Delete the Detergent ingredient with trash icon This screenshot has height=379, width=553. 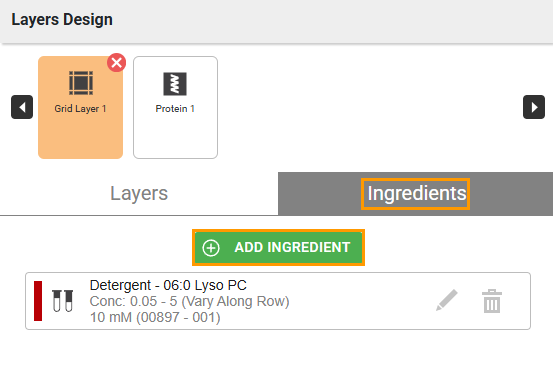pyautogui.click(x=492, y=301)
